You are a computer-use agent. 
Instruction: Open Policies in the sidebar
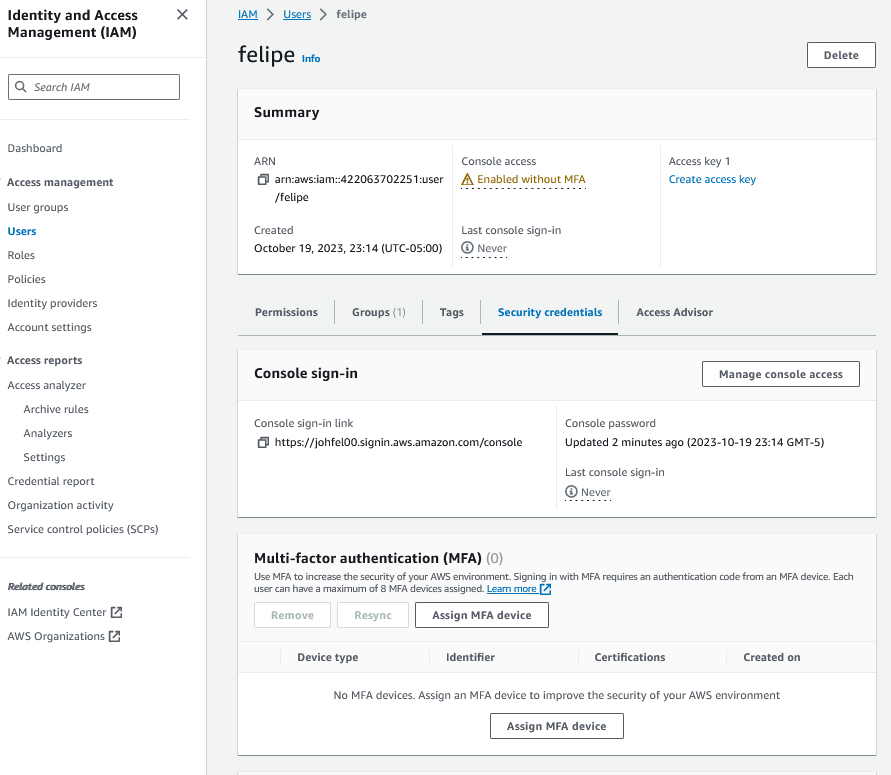coord(27,279)
